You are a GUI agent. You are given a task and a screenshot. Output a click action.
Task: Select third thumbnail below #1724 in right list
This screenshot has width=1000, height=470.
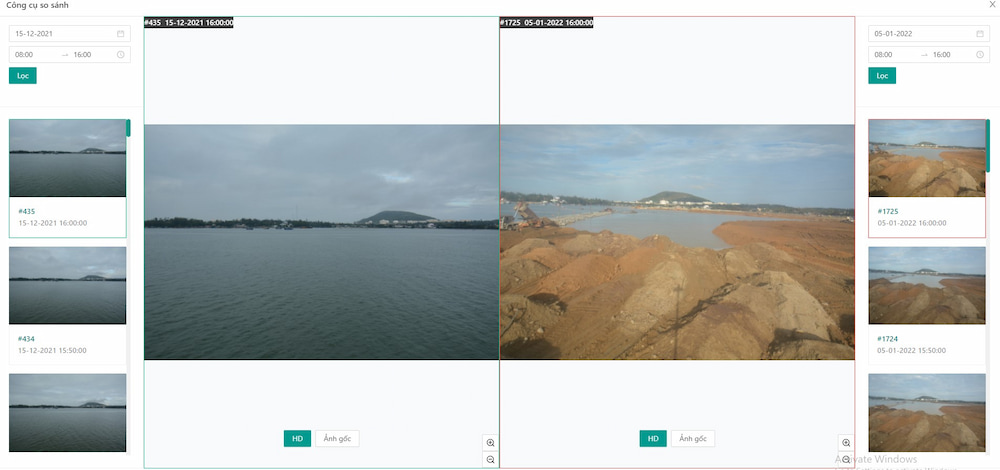click(x=927, y=413)
